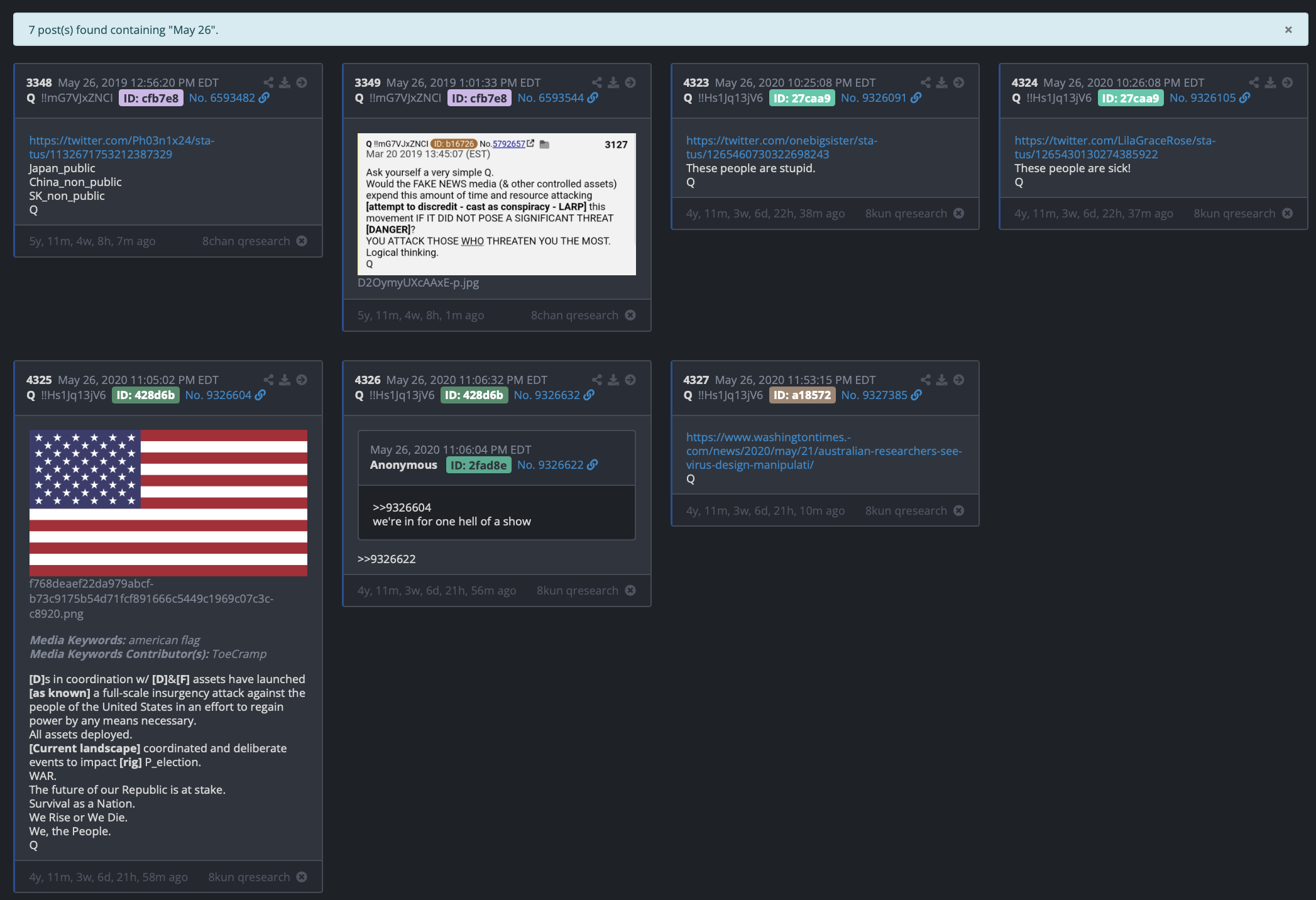
Task: Click the 8kun qresearch x icon on post 4327
Action: point(958,511)
